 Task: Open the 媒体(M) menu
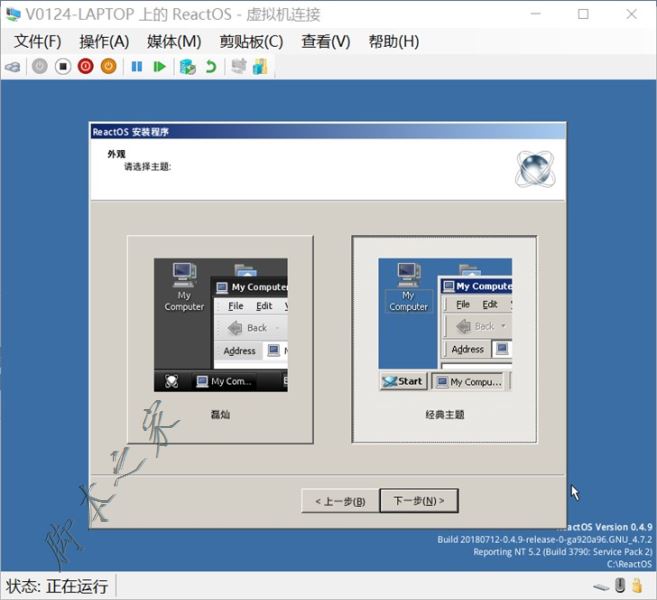click(174, 41)
